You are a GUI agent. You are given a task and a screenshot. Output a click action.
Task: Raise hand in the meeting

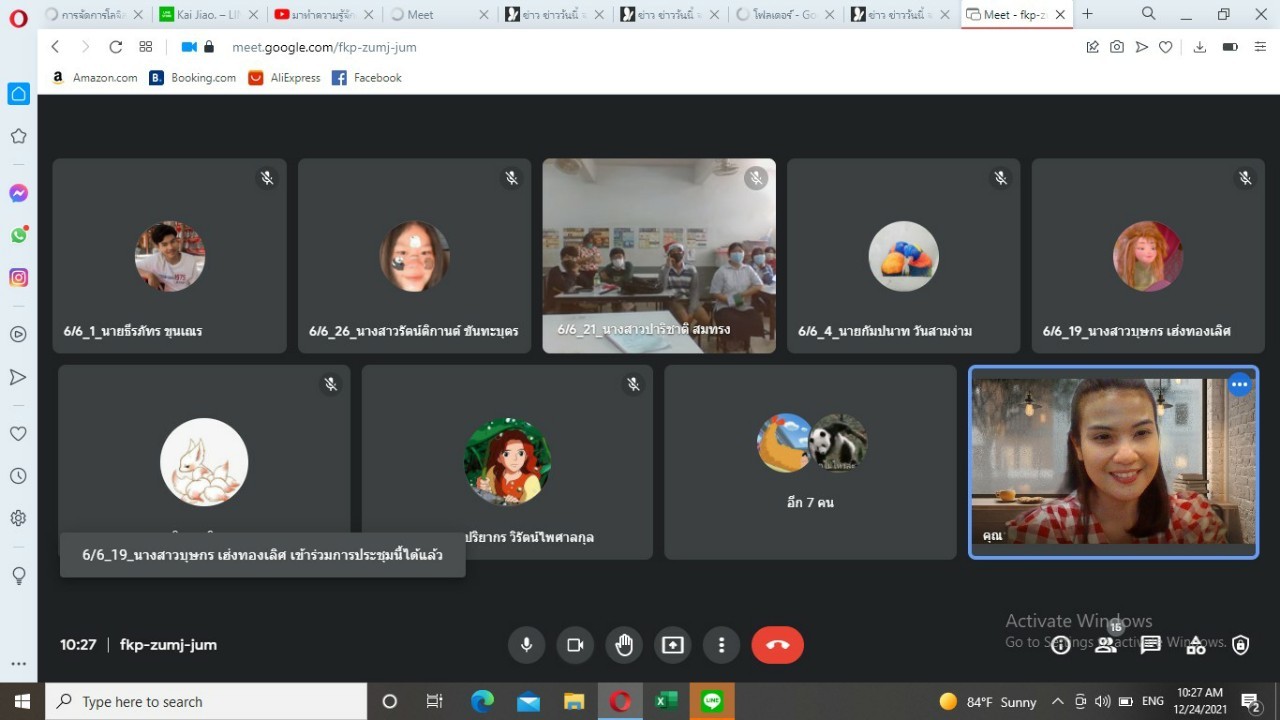624,645
